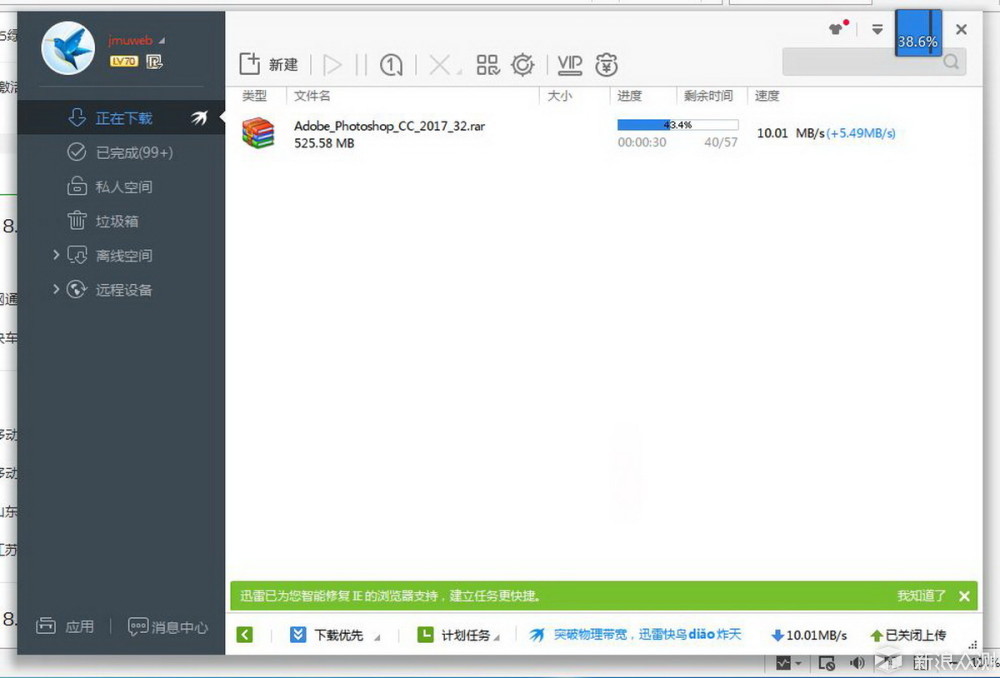Open the settings gear in the toolbar
1000x678 pixels.
click(x=523, y=63)
